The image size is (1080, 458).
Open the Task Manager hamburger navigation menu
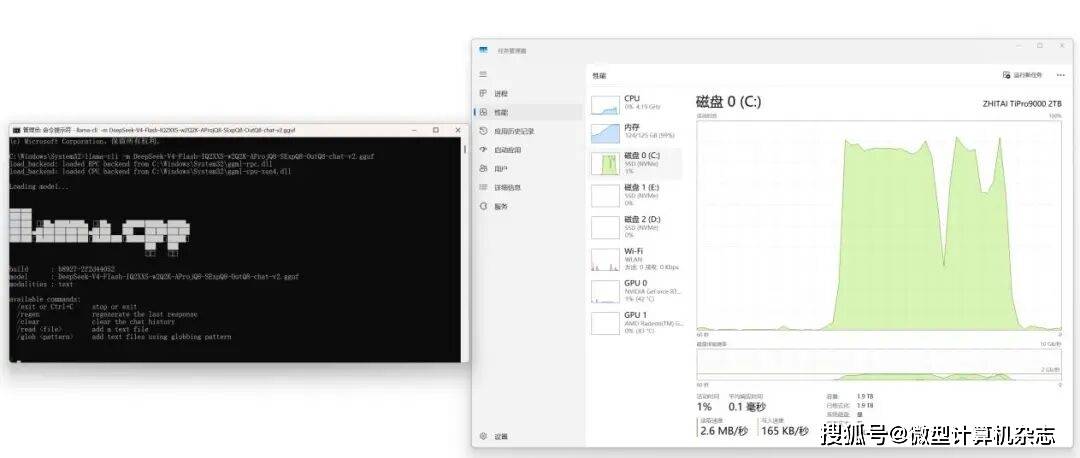point(484,74)
